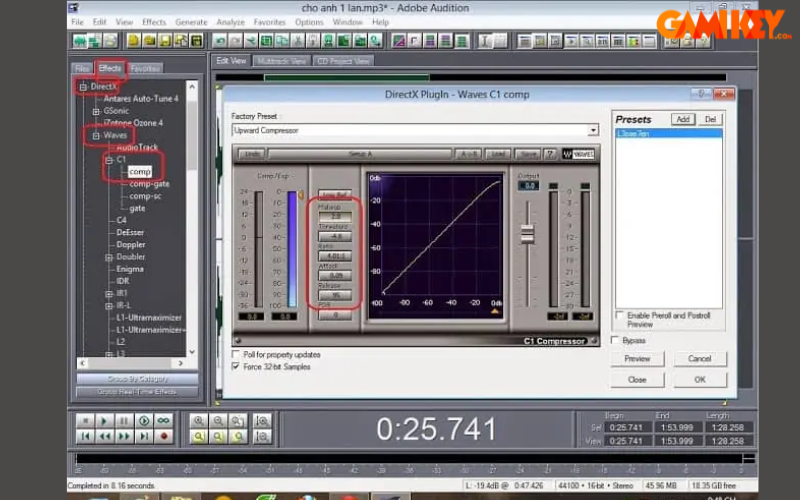
Task: Expand the IR-L node
Action: (109, 306)
